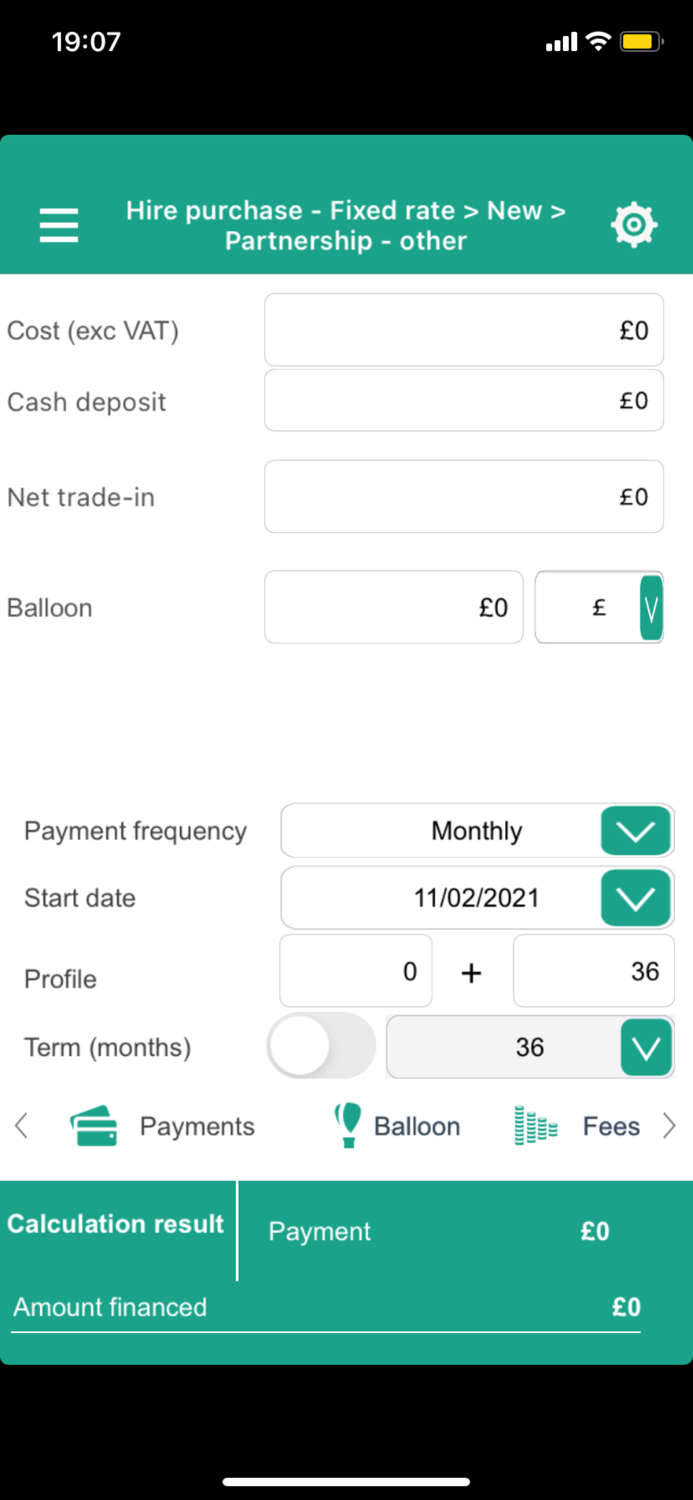This screenshot has width=693, height=1500.
Task: Toggle the Term (months) switch
Action: point(321,1046)
